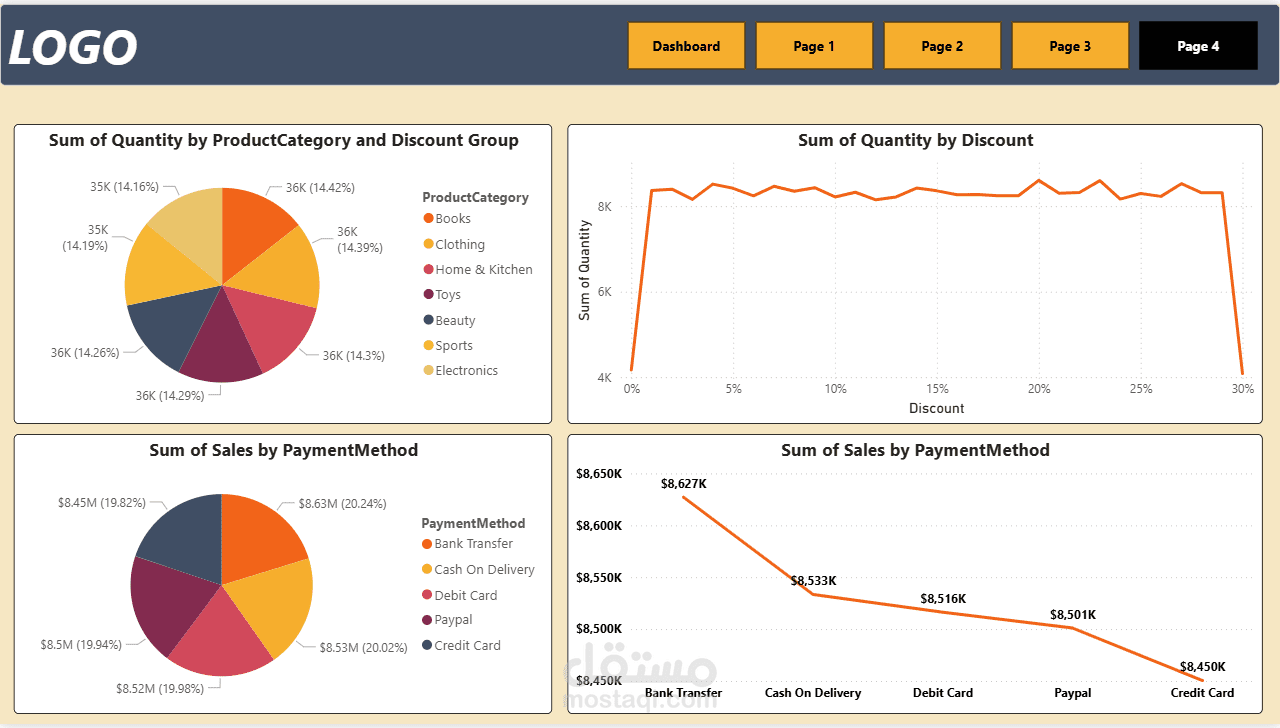Click the 20% tick on Discount axis

click(1039, 389)
